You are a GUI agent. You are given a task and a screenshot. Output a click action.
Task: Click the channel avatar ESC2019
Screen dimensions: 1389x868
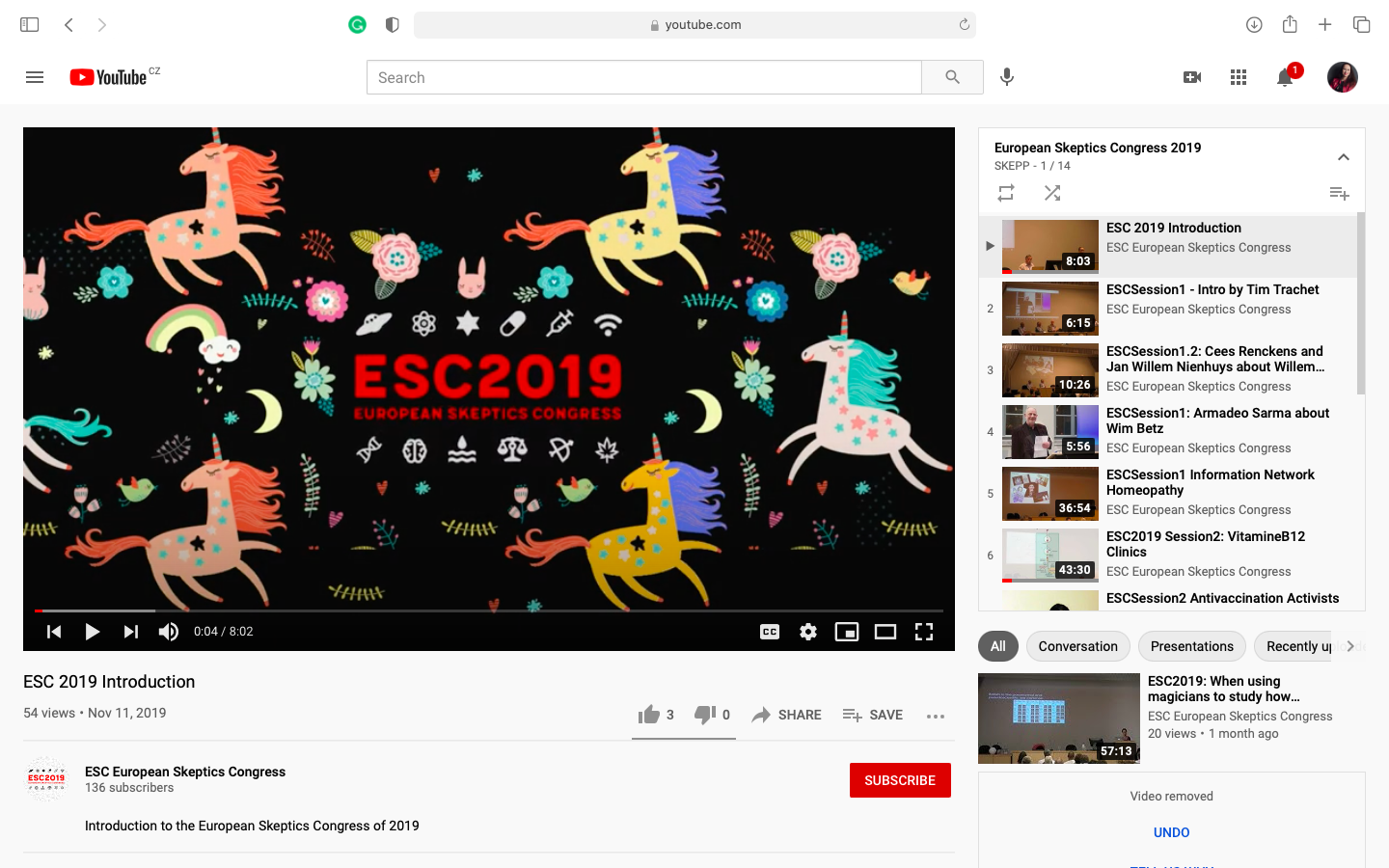click(46, 779)
